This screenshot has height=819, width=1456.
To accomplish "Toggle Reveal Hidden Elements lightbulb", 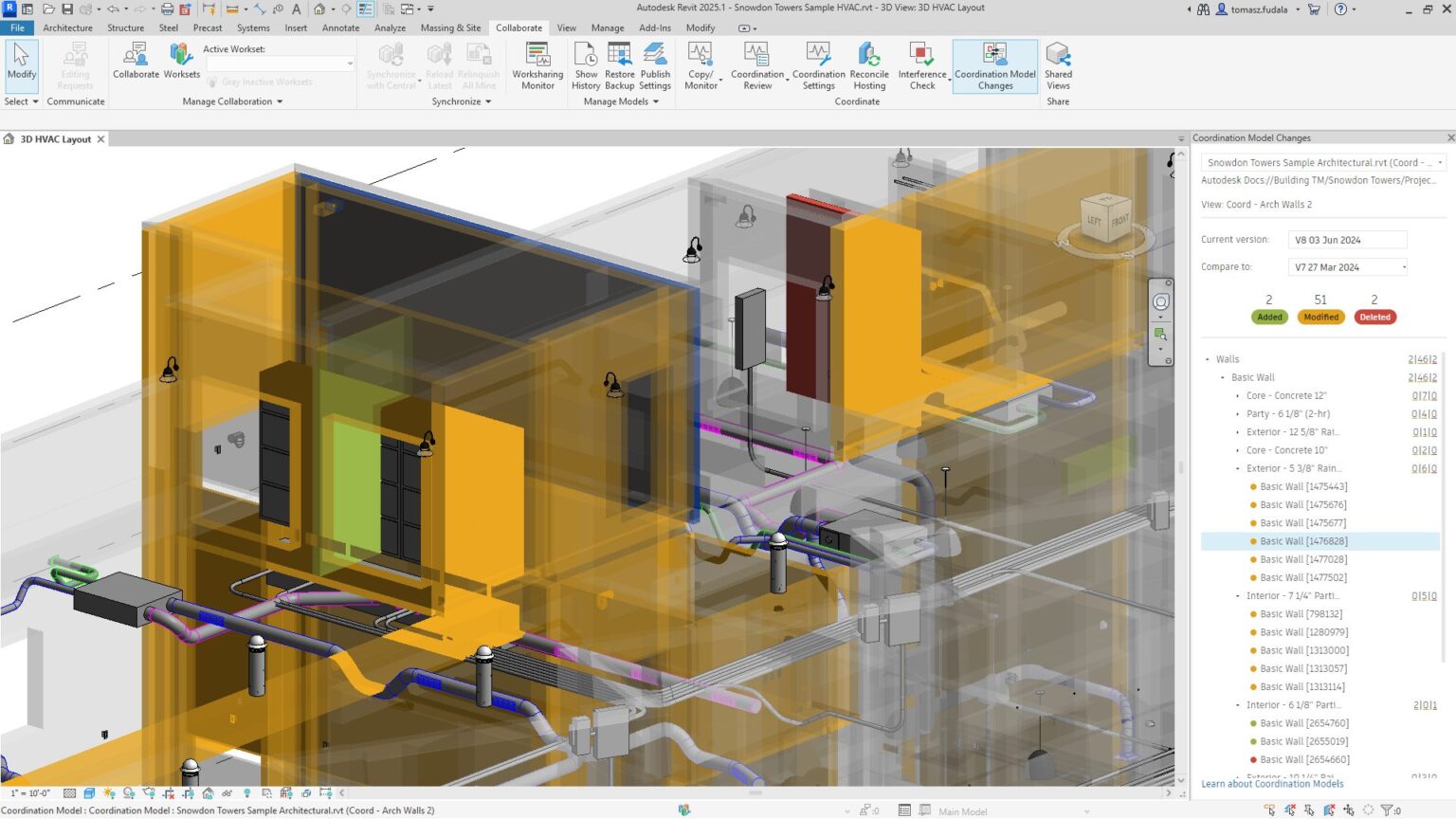I will tap(246, 793).
